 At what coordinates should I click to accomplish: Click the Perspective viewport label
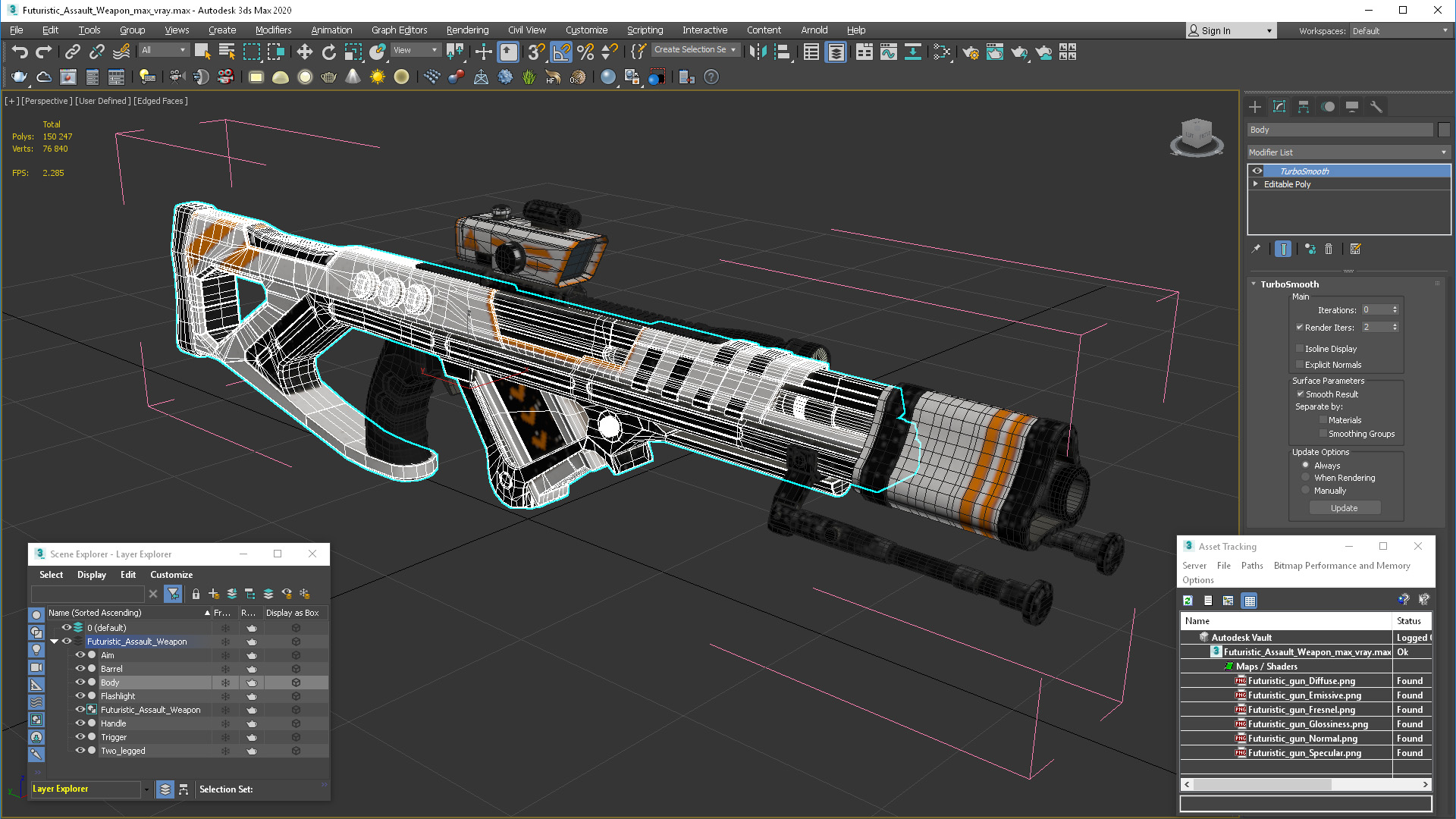click(x=47, y=101)
